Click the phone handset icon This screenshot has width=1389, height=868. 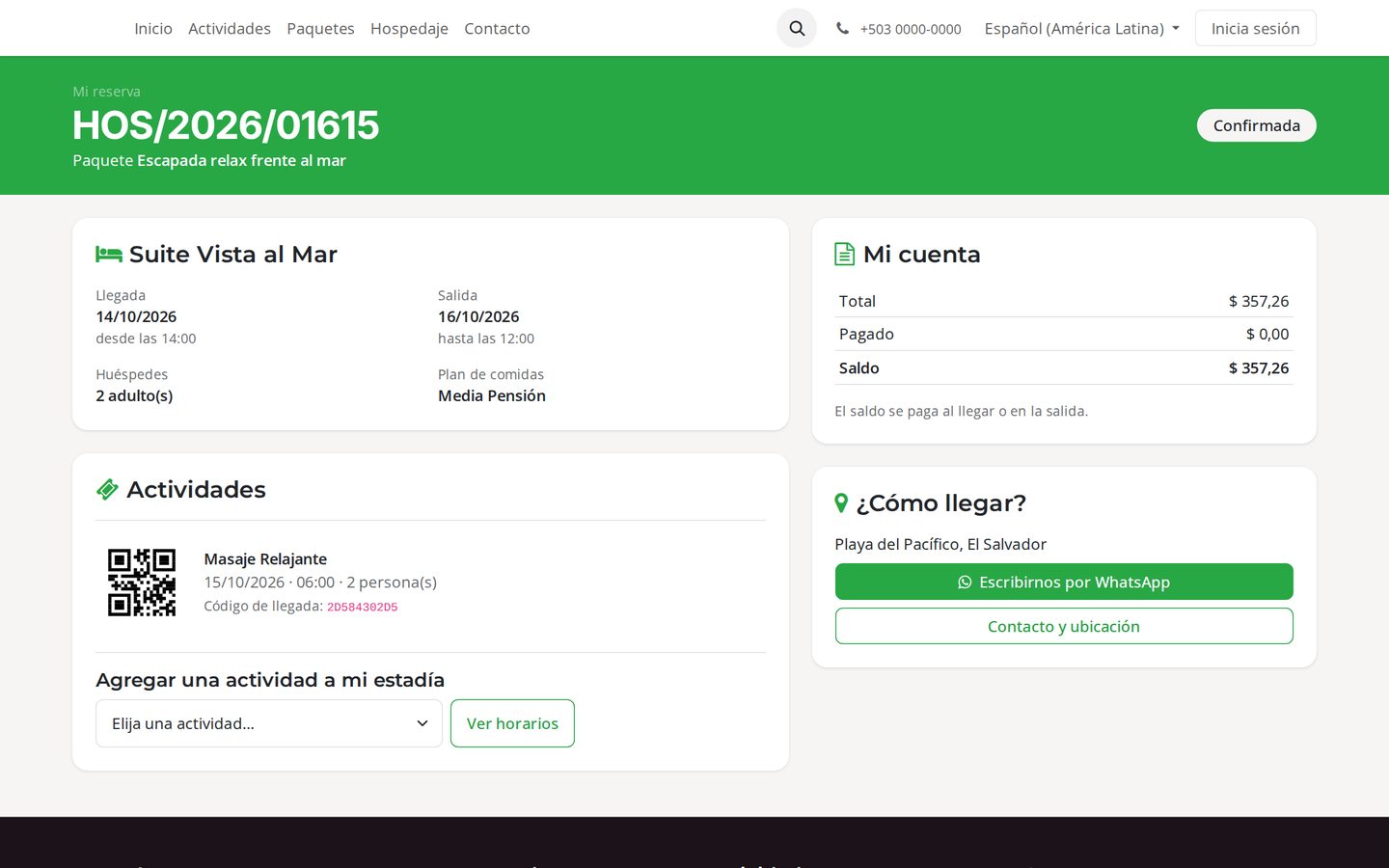[x=842, y=29]
